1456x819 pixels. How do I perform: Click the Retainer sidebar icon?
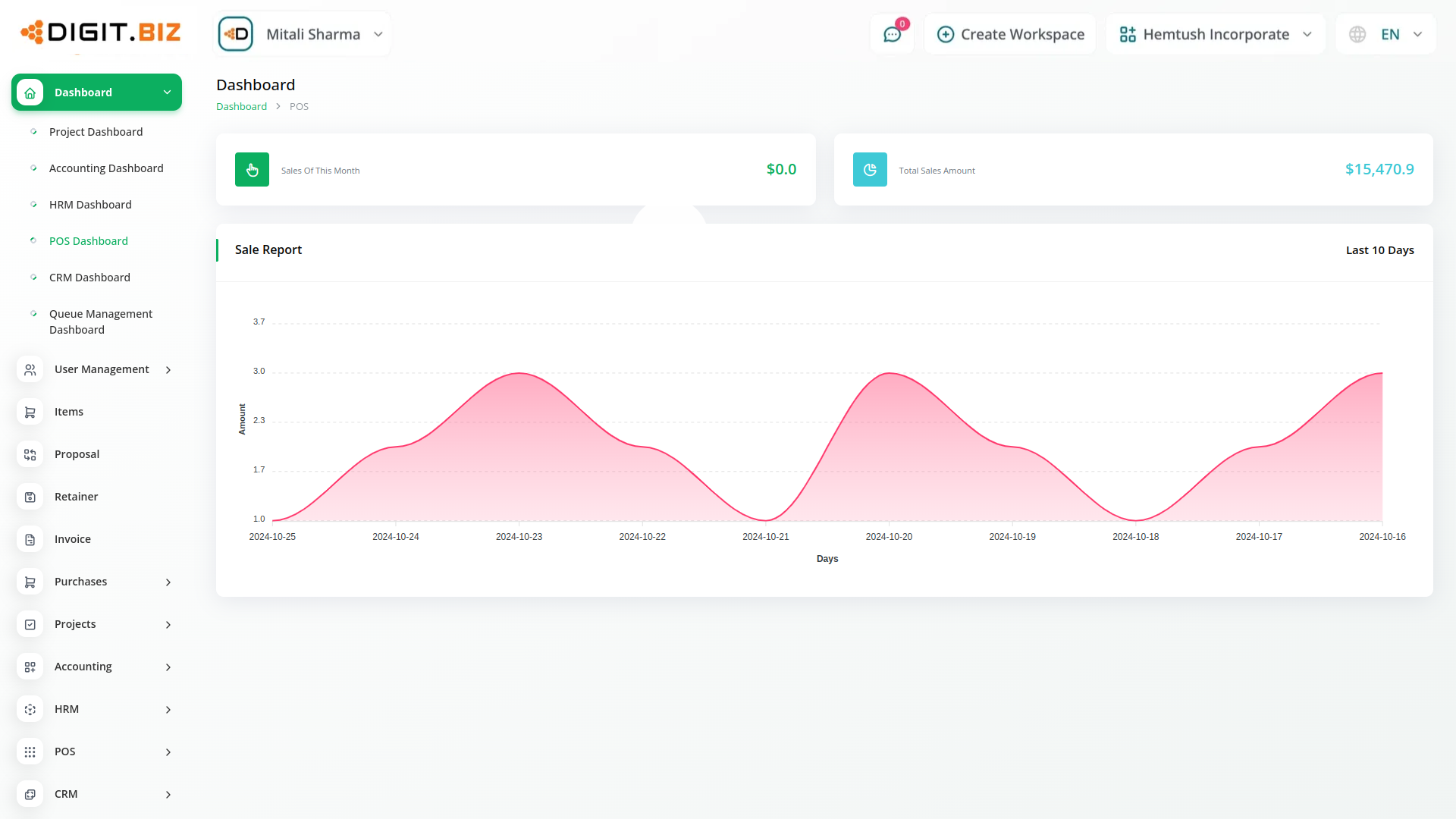30,497
